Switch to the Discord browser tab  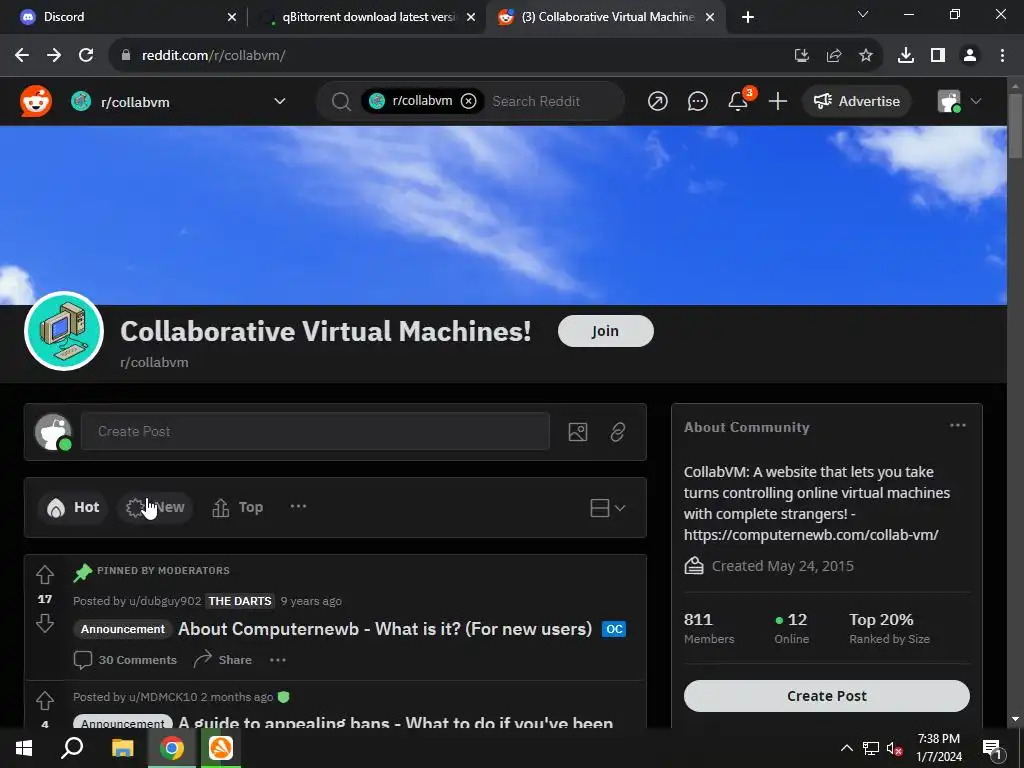122,17
